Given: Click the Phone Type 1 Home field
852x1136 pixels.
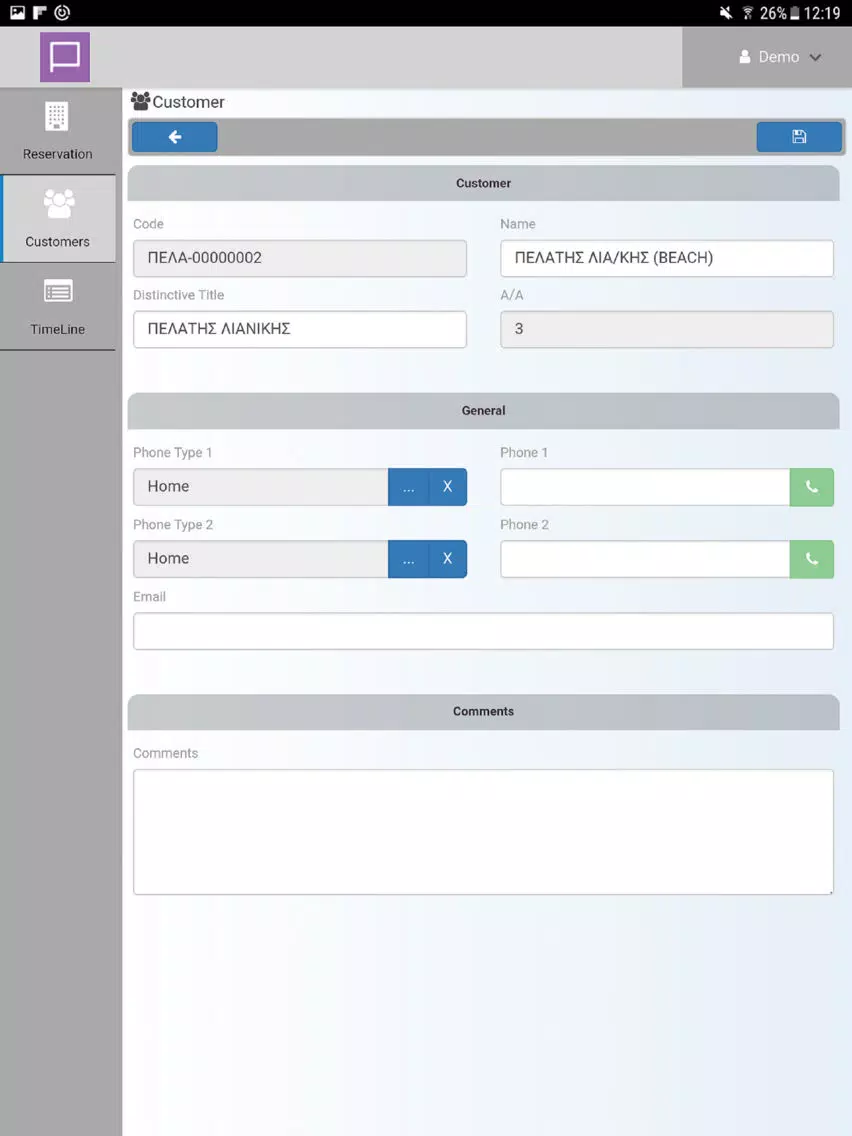Looking at the screenshot, I should (x=261, y=487).
